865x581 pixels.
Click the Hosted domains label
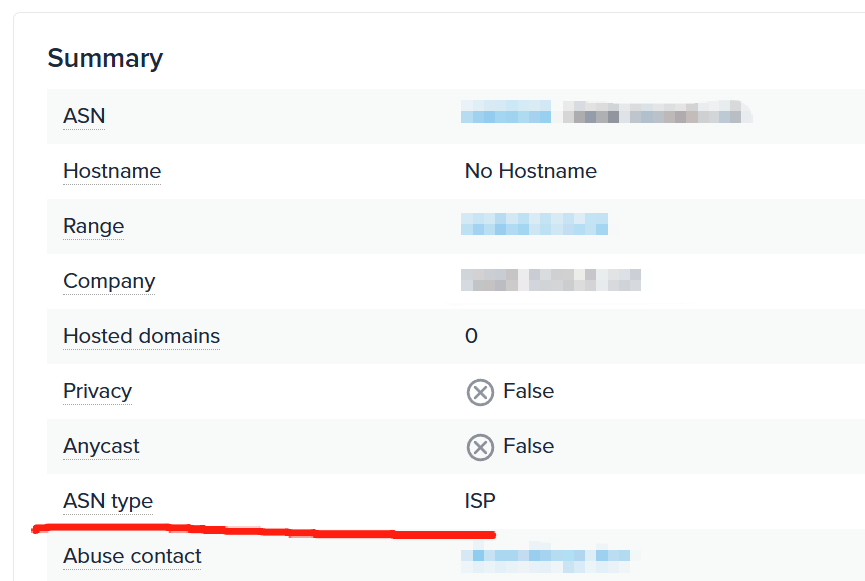[141, 336]
